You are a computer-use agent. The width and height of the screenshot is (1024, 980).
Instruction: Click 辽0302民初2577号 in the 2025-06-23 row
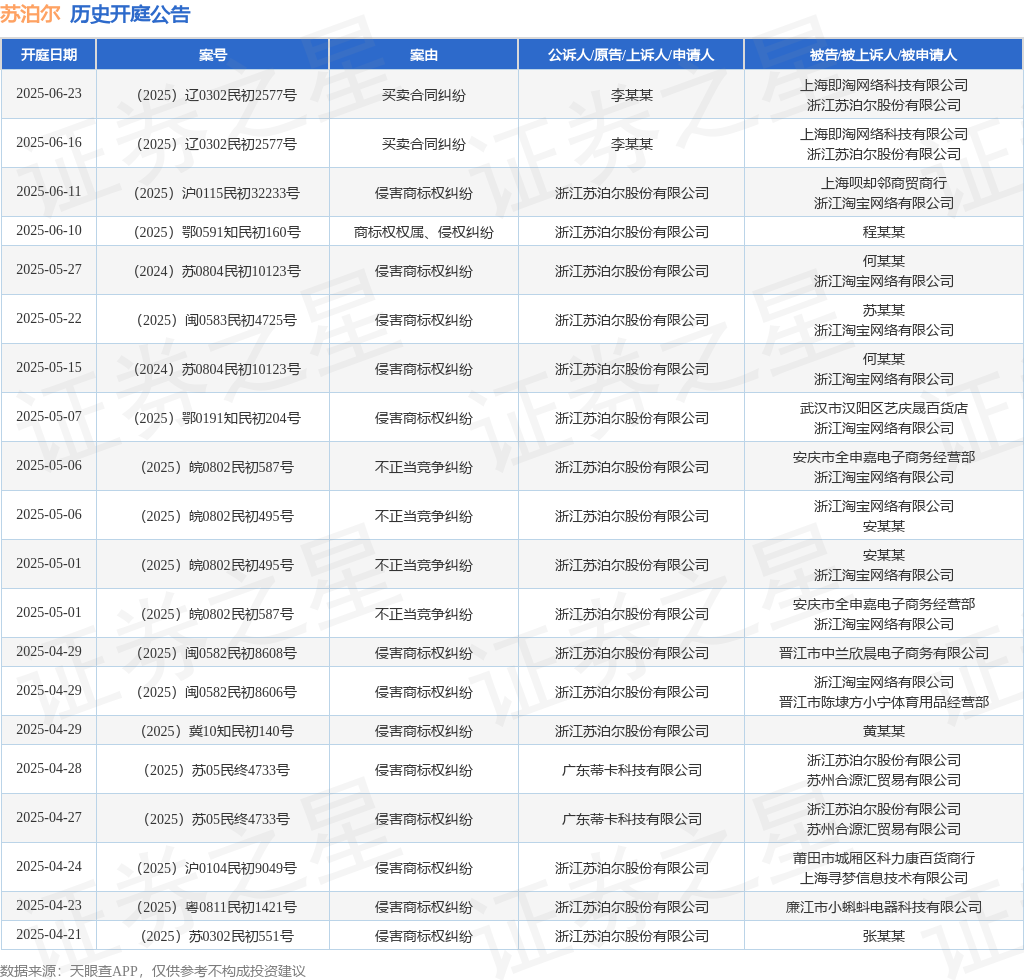240,95
